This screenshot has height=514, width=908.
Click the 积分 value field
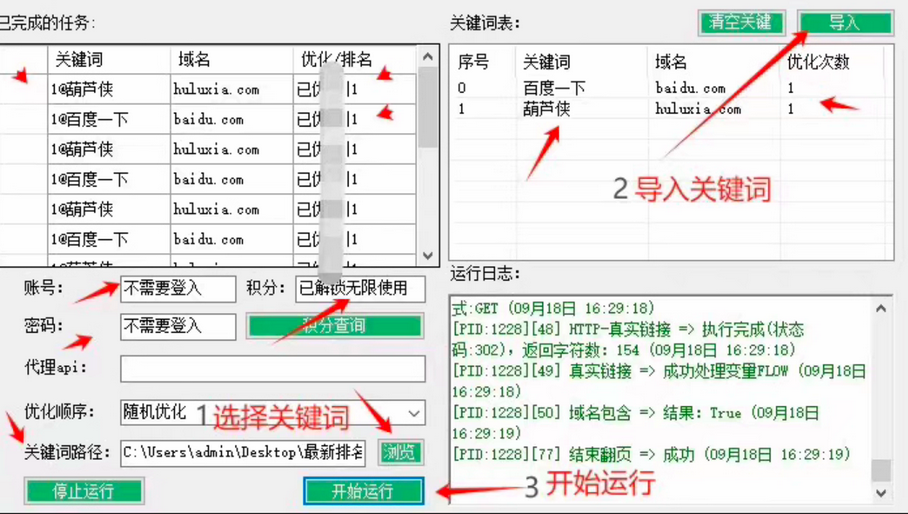pyautogui.click(x=360, y=289)
